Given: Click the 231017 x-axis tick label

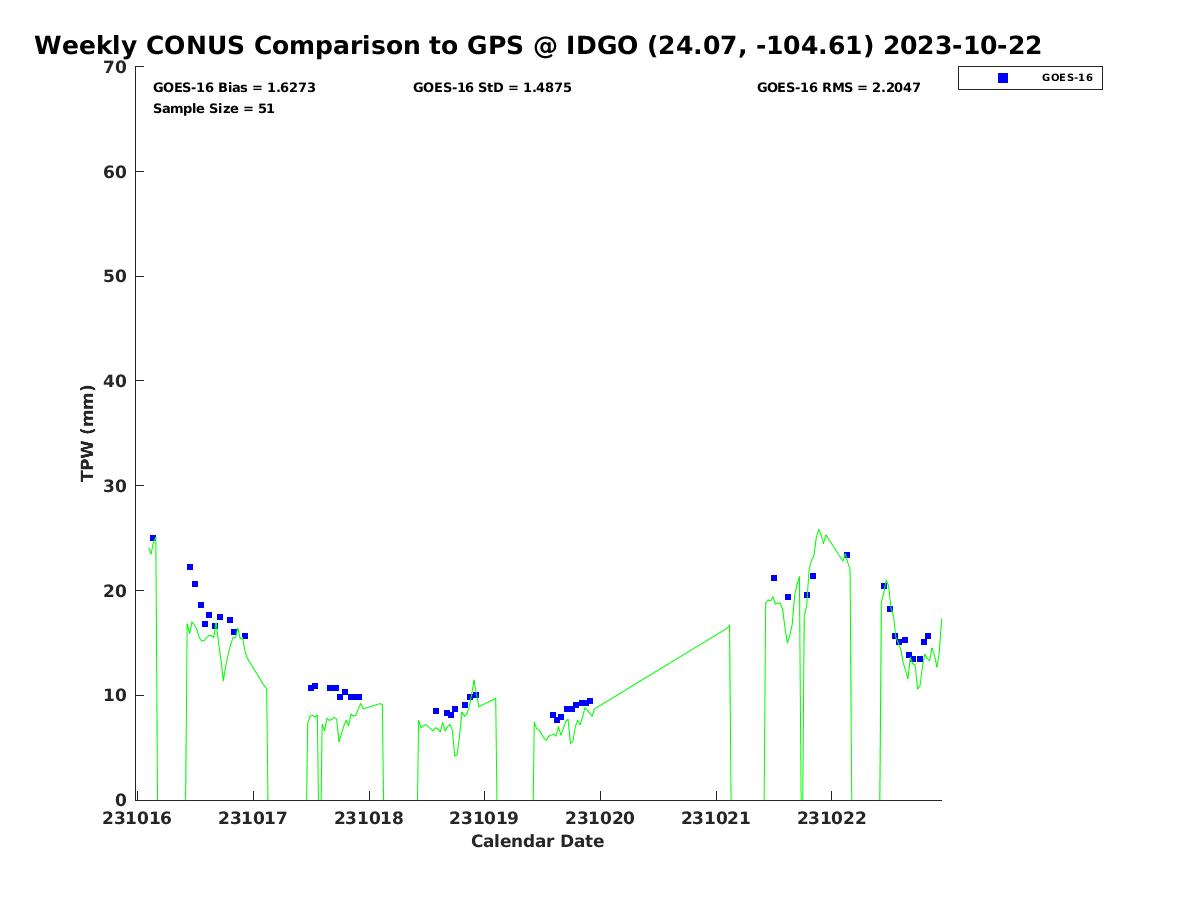Looking at the screenshot, I should point(253,818).
